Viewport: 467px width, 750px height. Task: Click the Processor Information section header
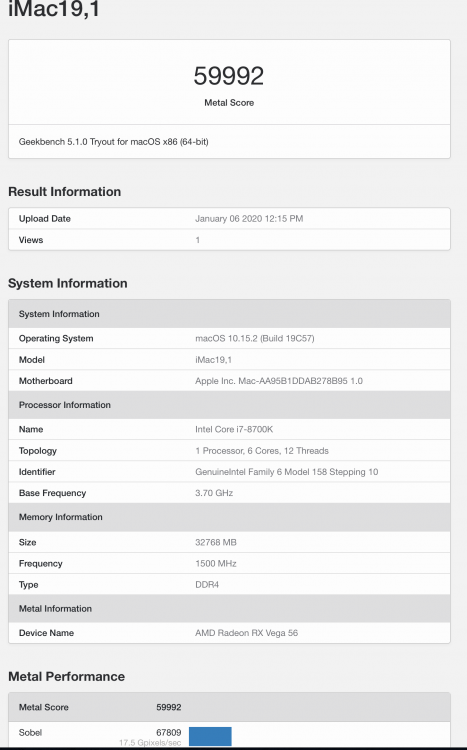point(229,405)
